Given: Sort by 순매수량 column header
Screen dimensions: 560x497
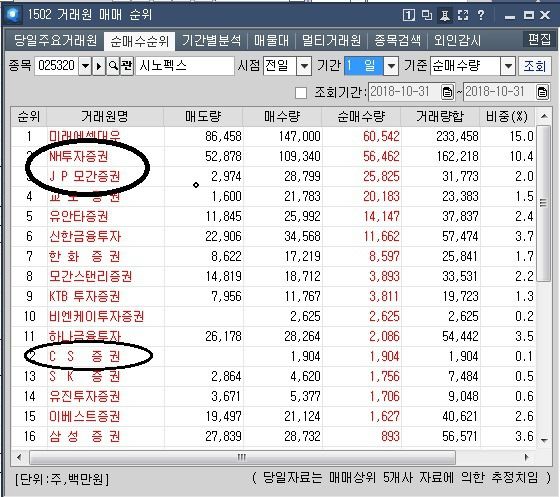Looking at the screenshot, I should tap(361, 116).
